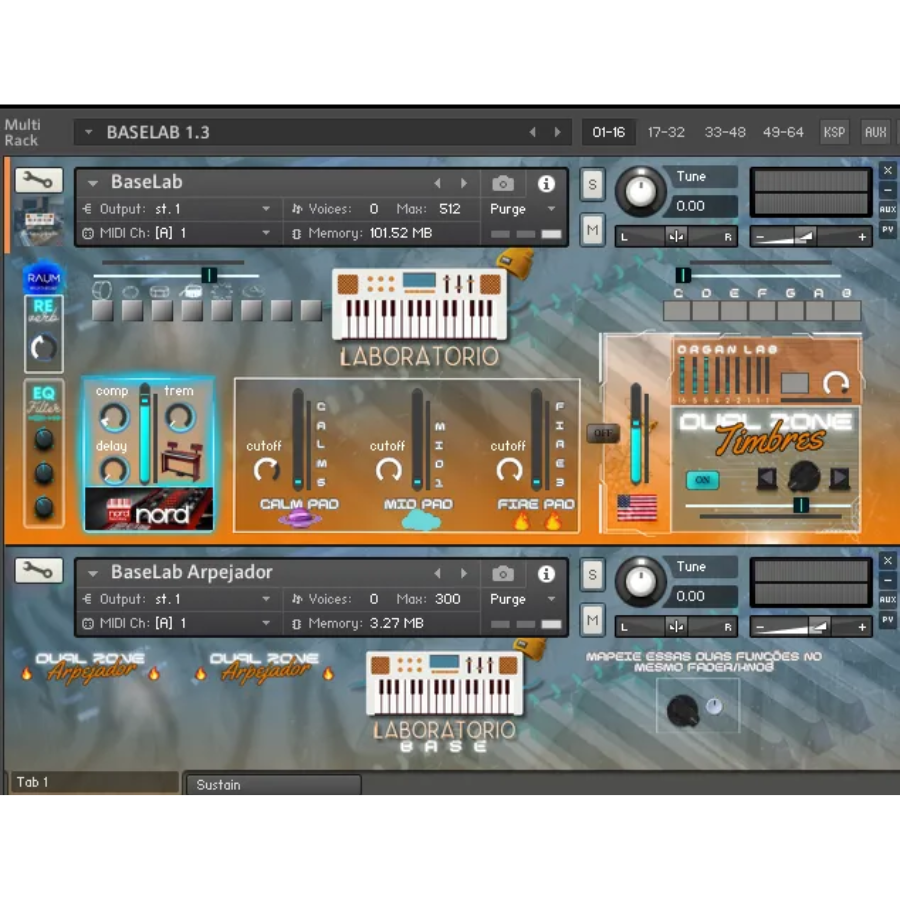Screen dimensions: 900x900
Task: Open the BaseLab MIDI Ch dropdown
Action: pos(266,233)
